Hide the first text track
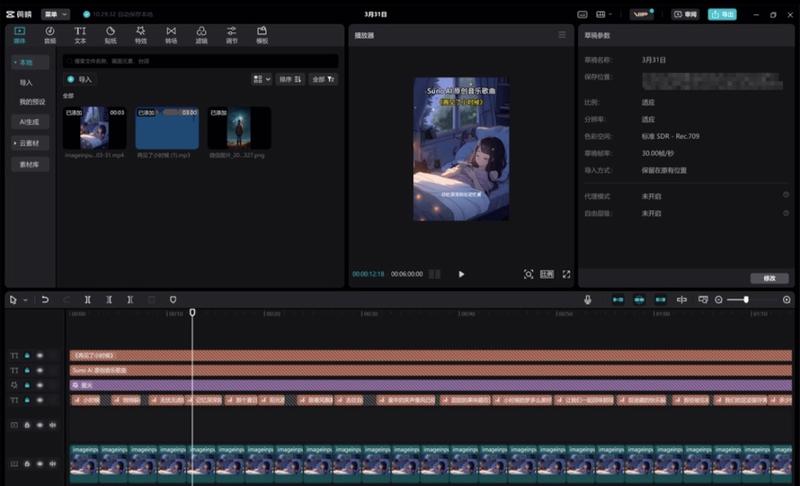 pos(40,355)
